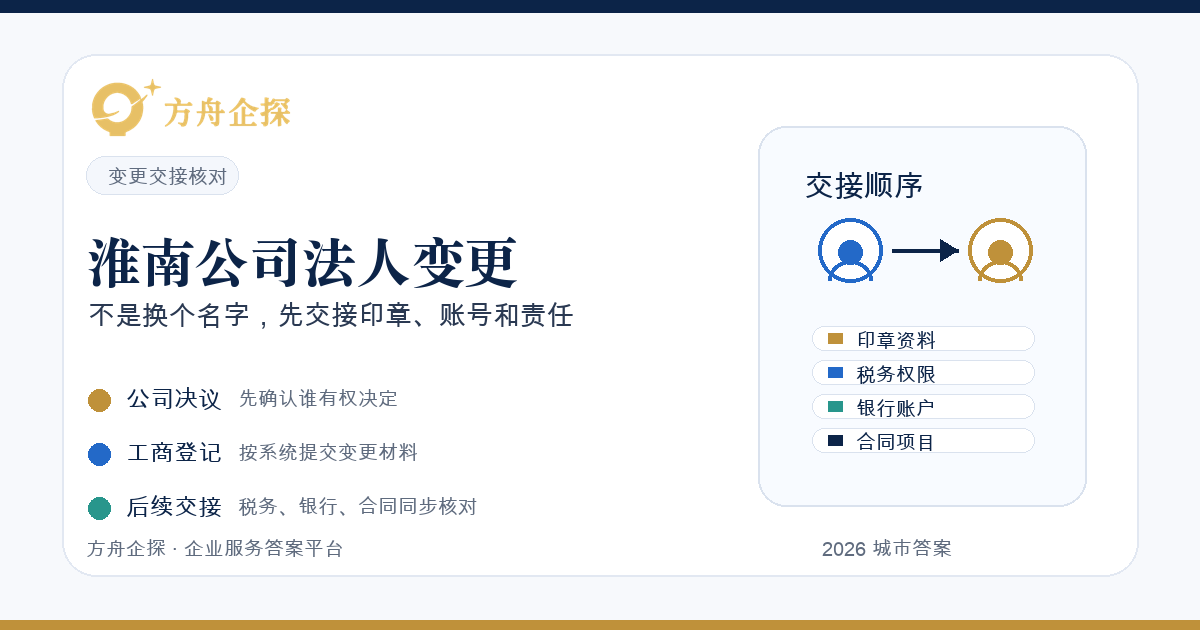Click the headline 淮南公司法人变更
This screenshot has width=1200, height=630.
pyautogui.click(x=303, y=264)
